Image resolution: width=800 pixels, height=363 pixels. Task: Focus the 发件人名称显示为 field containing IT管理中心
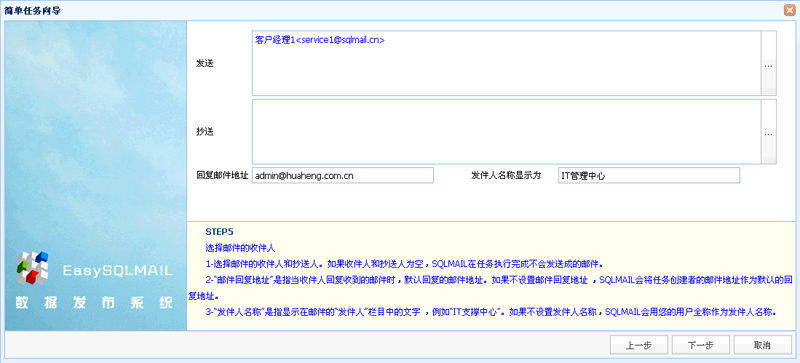click(x=648, y=175)
